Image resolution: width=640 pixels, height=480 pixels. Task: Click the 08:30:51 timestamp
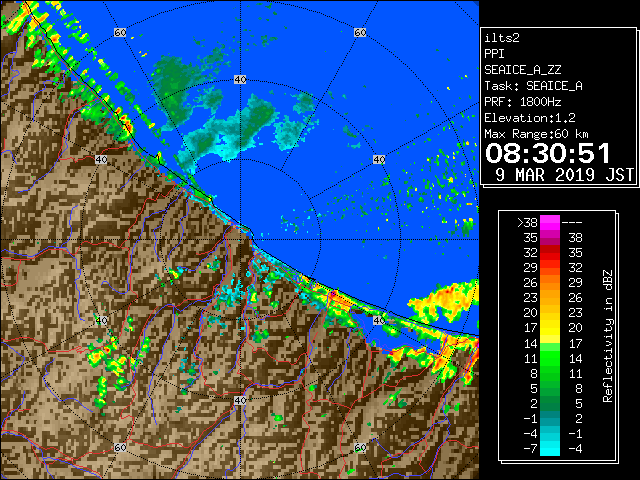[548, 153]
